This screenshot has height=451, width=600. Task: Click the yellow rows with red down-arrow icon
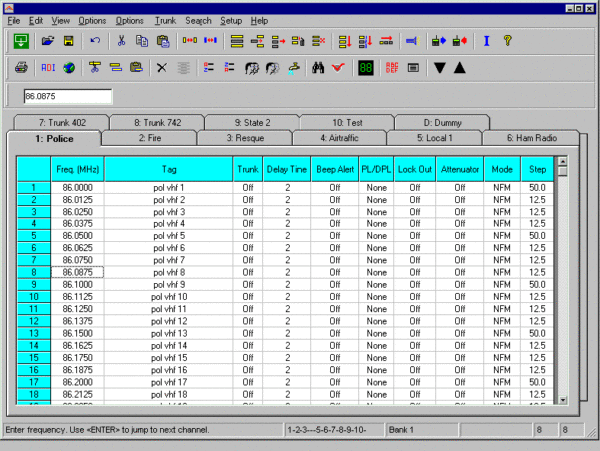[345, 41]
